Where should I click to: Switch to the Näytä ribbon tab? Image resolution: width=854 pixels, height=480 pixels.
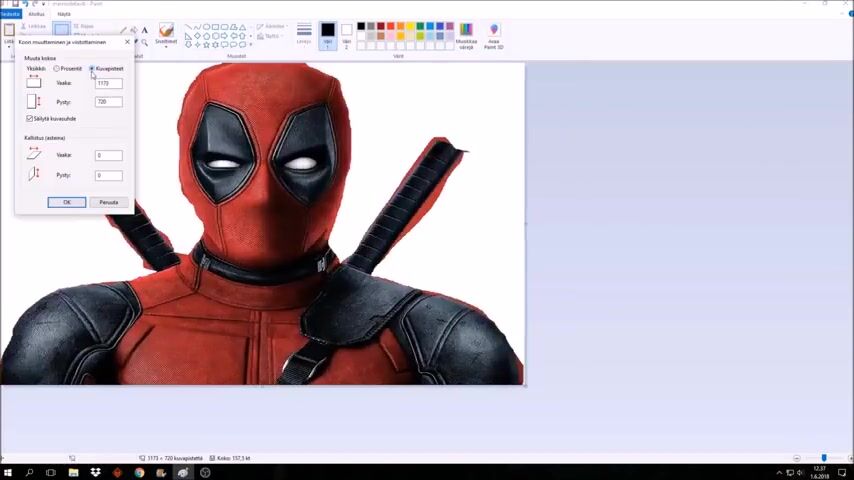click(x=64, y=14)
